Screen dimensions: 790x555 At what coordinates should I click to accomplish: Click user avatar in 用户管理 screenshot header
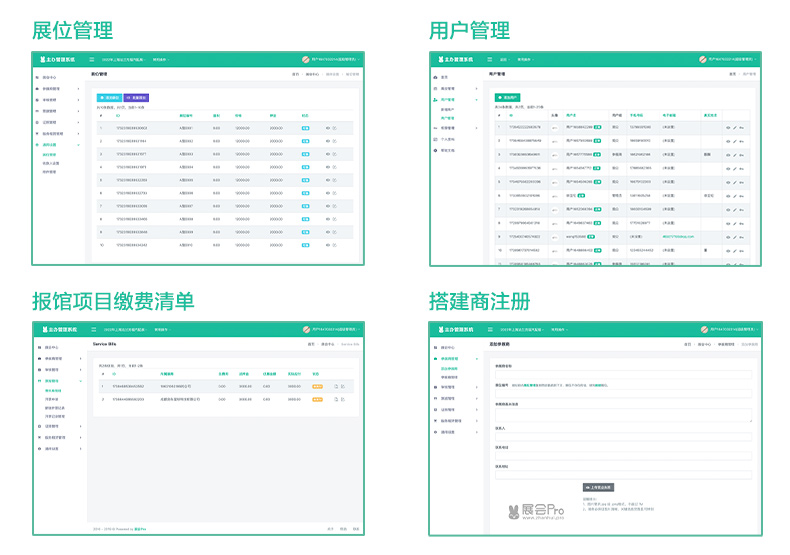(703, 59)
